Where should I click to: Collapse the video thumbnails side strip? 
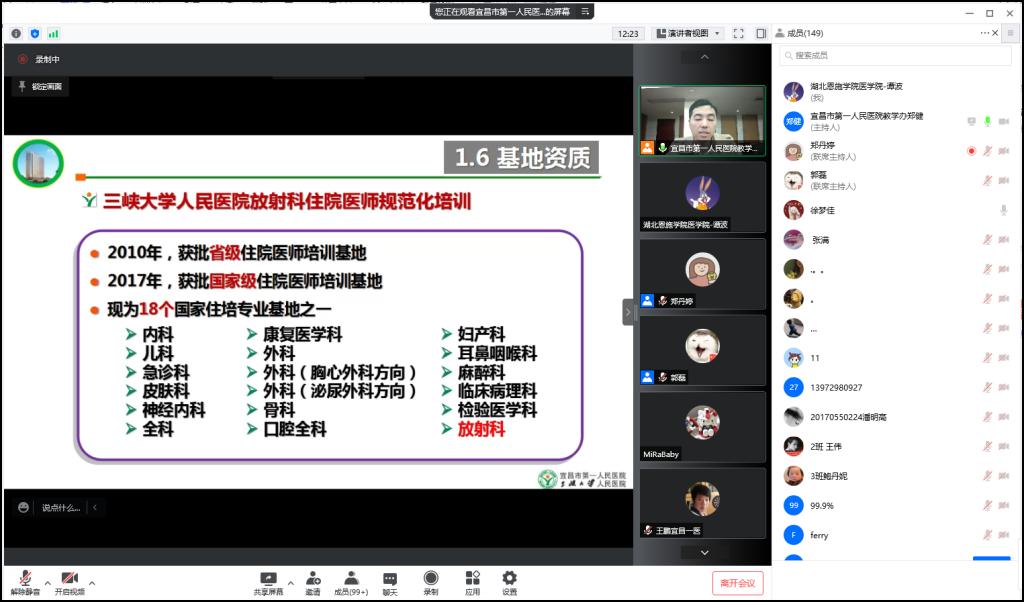click(x=628, y=312)
